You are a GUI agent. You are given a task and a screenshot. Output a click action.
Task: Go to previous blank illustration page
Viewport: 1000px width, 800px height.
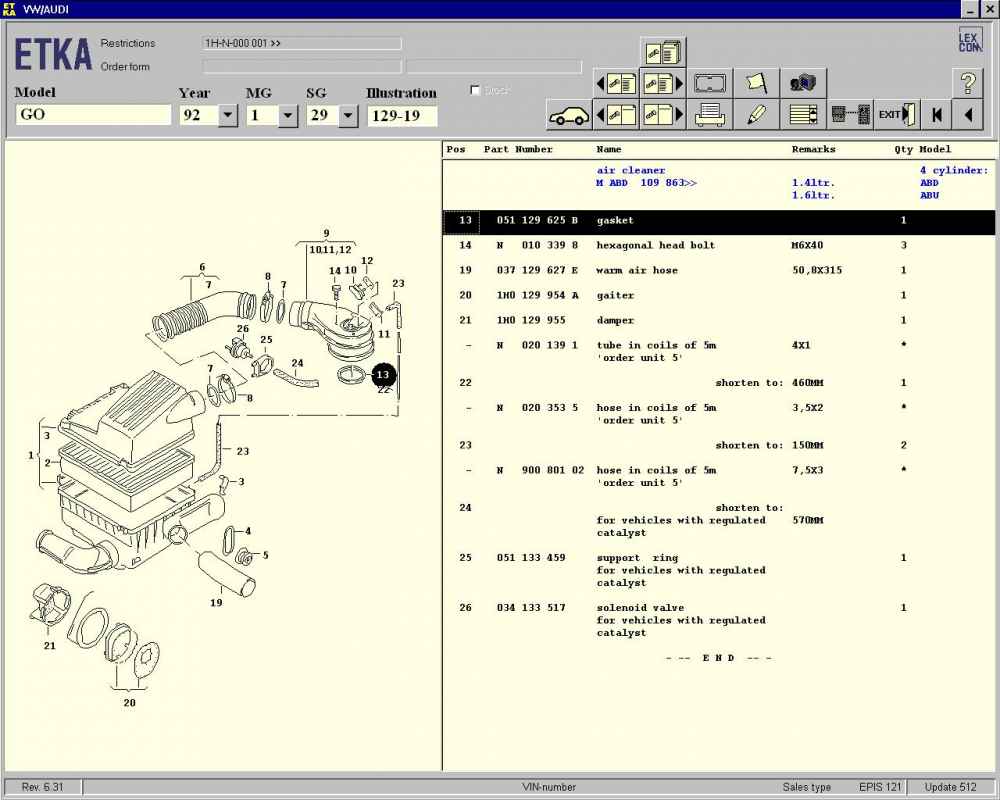tap(616, 115)
